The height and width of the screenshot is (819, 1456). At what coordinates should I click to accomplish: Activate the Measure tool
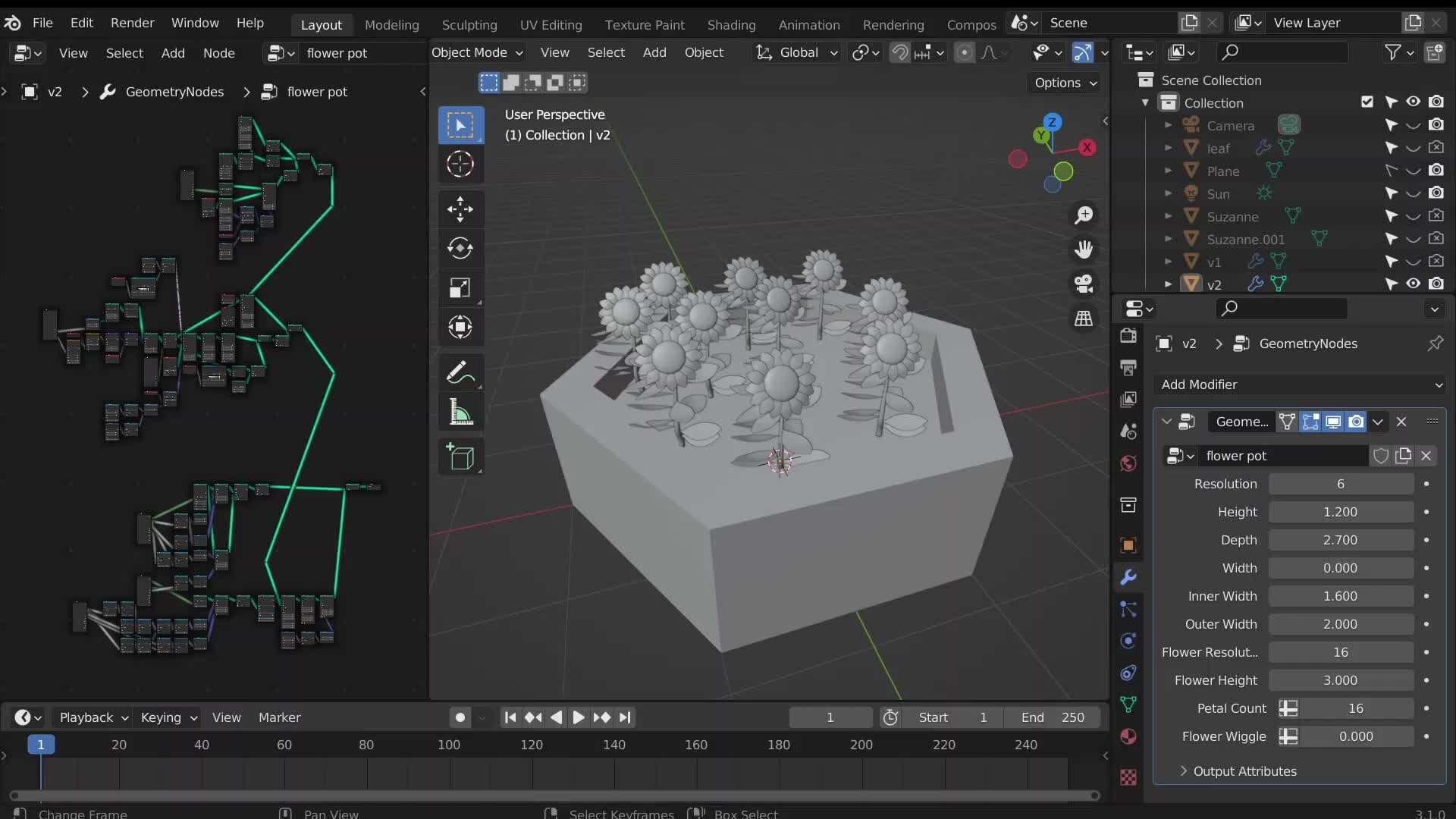coord(460,411)
